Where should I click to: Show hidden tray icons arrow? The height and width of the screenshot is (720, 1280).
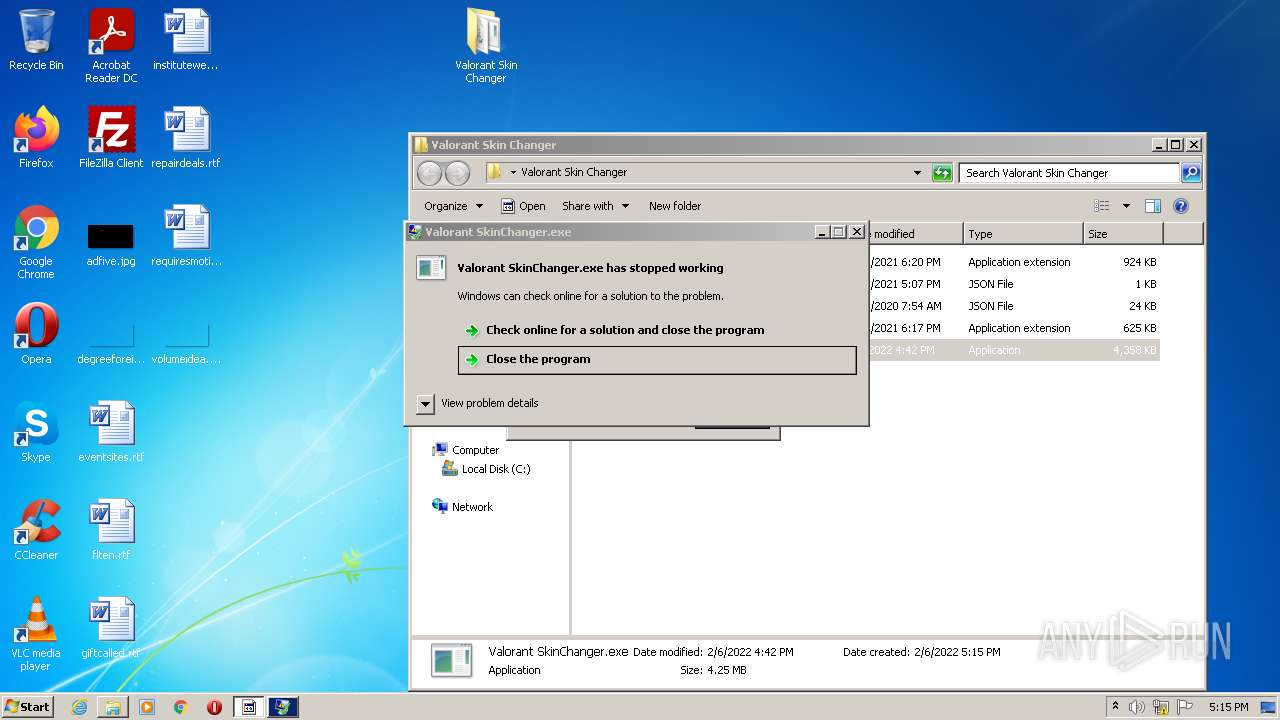(1115, 707)
